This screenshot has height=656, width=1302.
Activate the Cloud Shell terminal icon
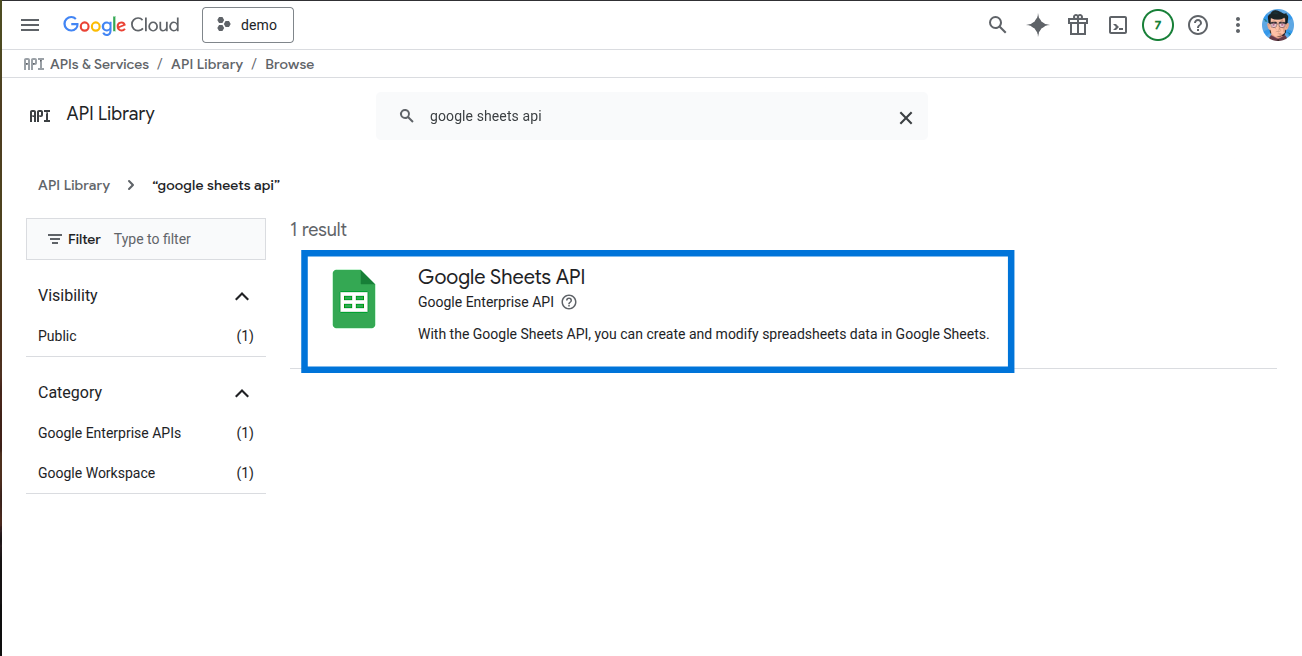(x=1118, y=25)
